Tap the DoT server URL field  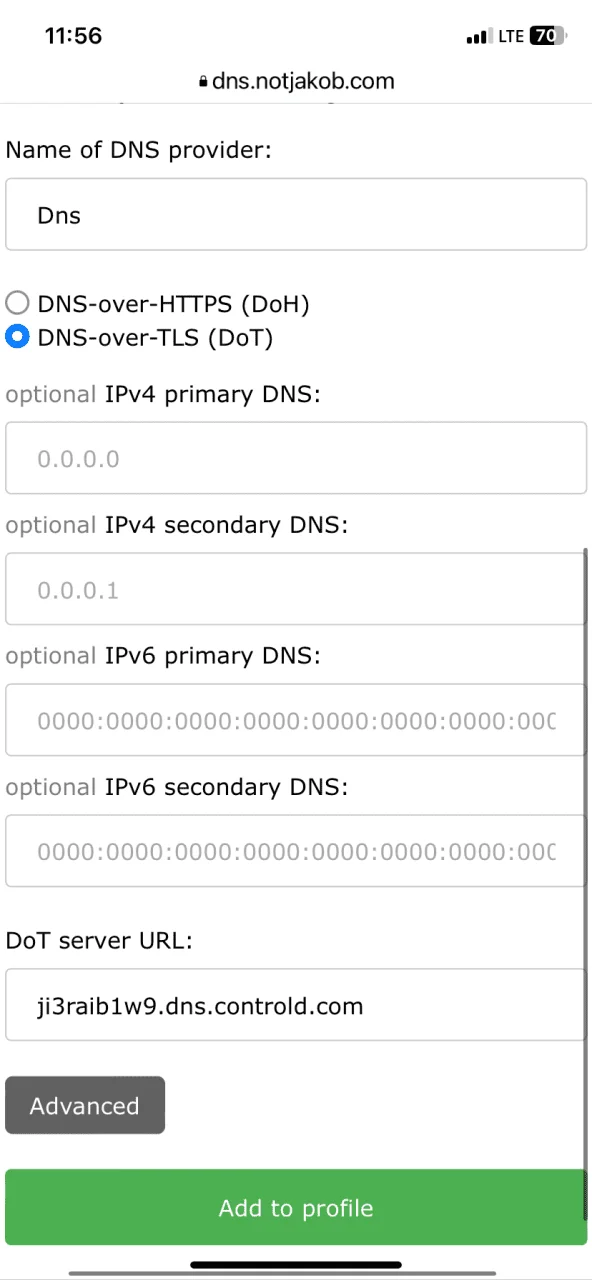[296, 1005]
